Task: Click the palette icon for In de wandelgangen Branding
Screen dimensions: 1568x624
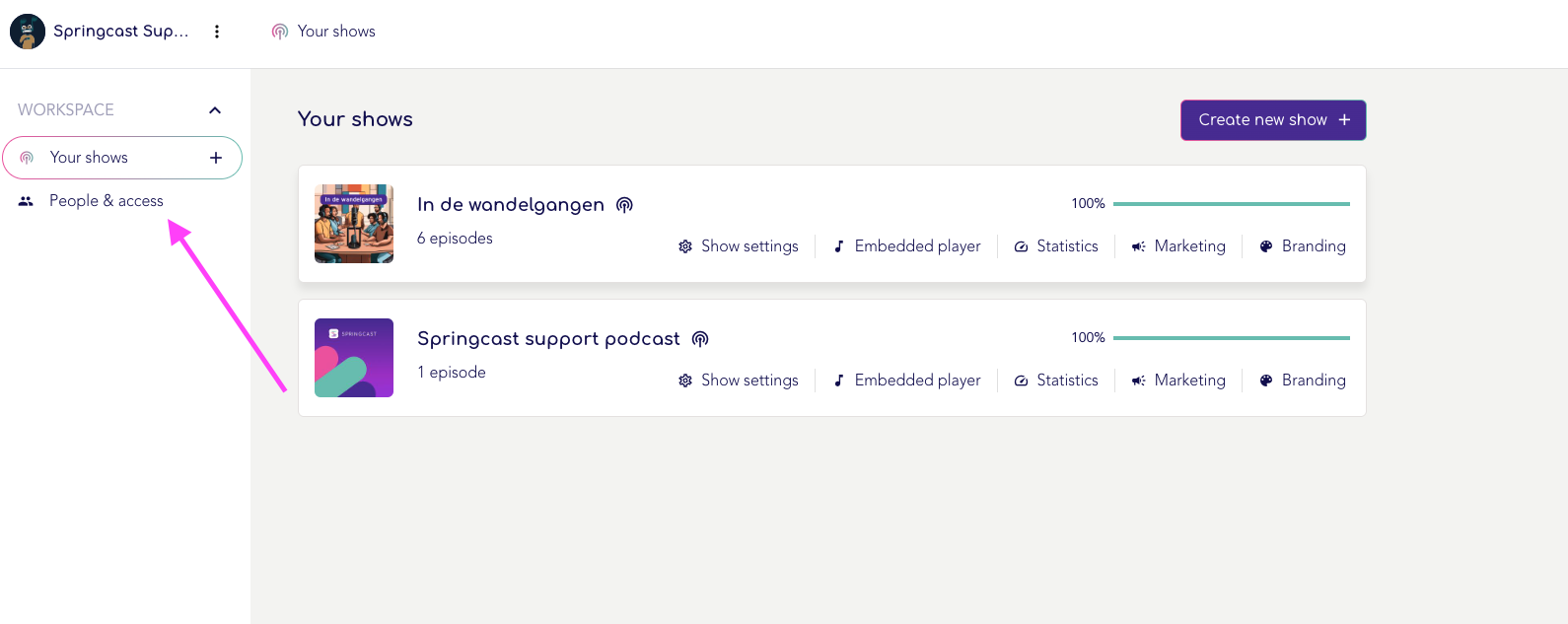Action: [x=1266, y=246]
